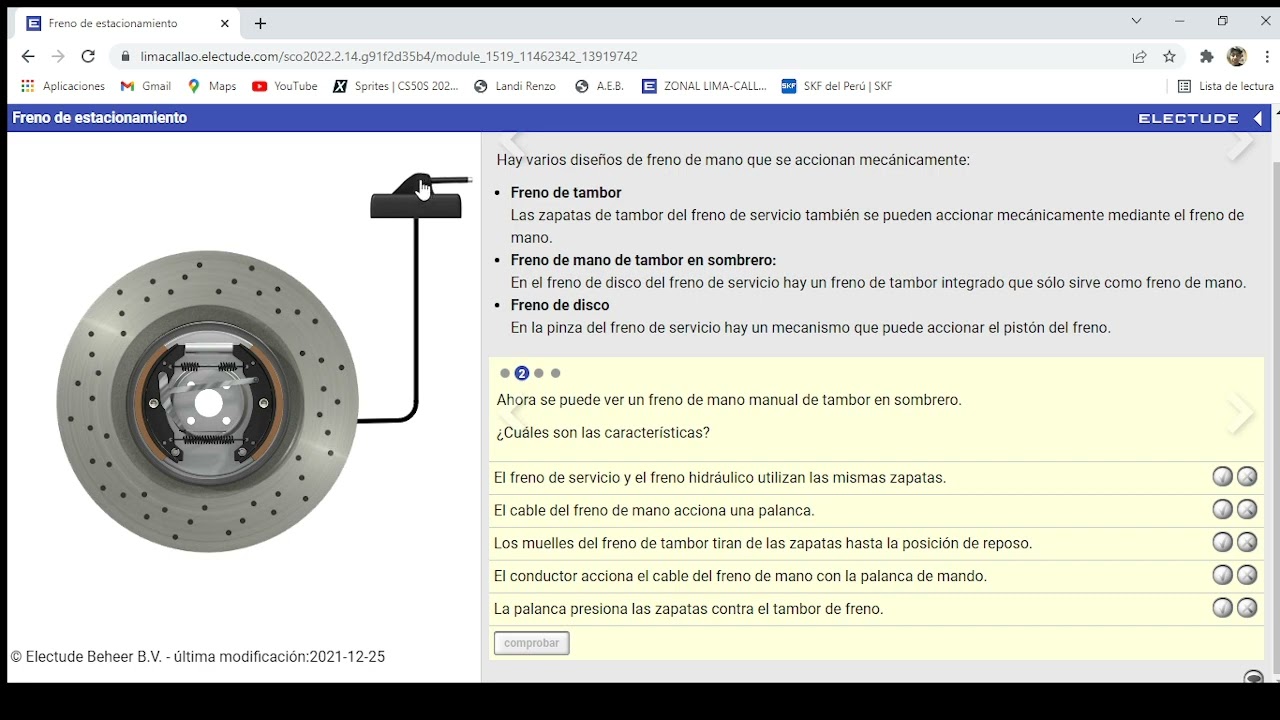Open Lista de lectura panel
The image size is (1280, 720).
pos(1226,86)
